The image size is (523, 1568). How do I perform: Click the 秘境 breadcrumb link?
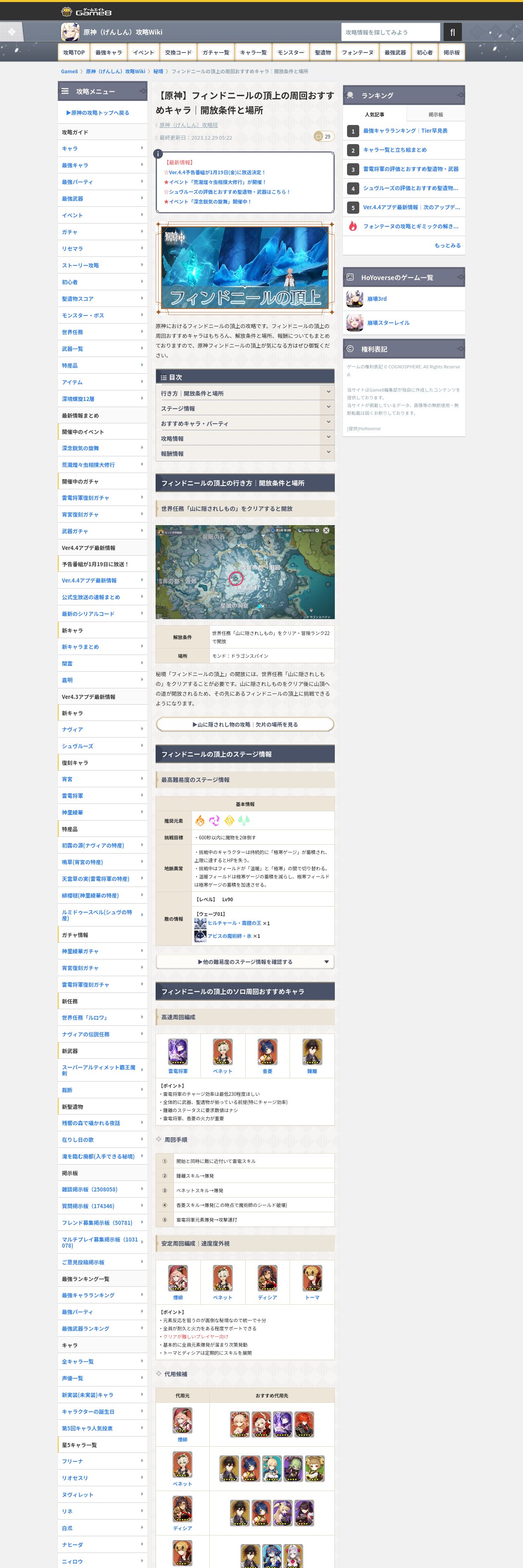click(x=158, y=71)
